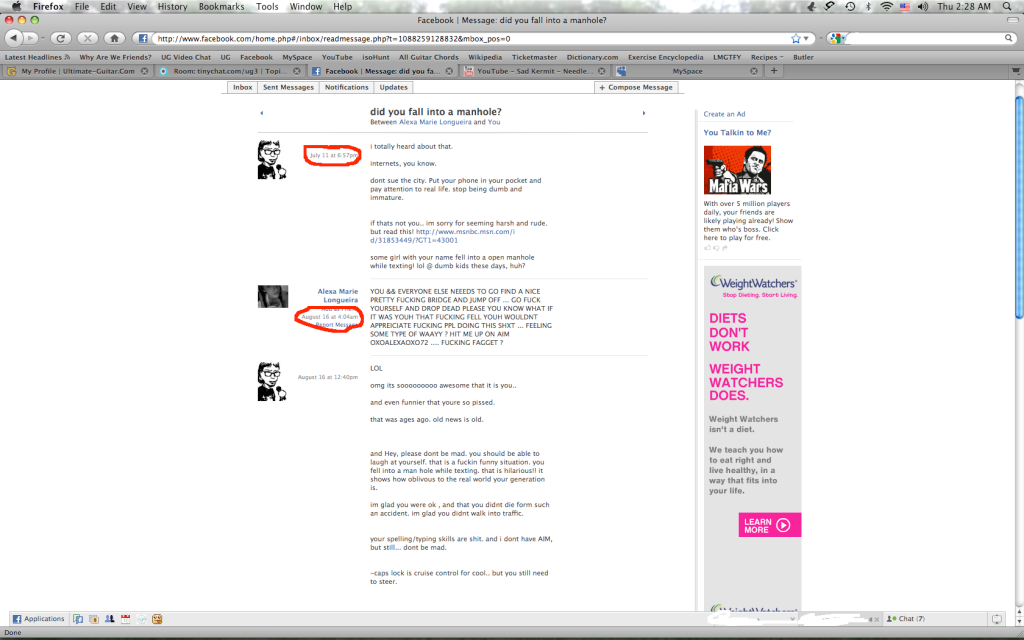Image resolution: width=1024 pixels, height=640 pixels.
Task: Open the groups icon in the Facebook bar
Action: pos(109,618)
